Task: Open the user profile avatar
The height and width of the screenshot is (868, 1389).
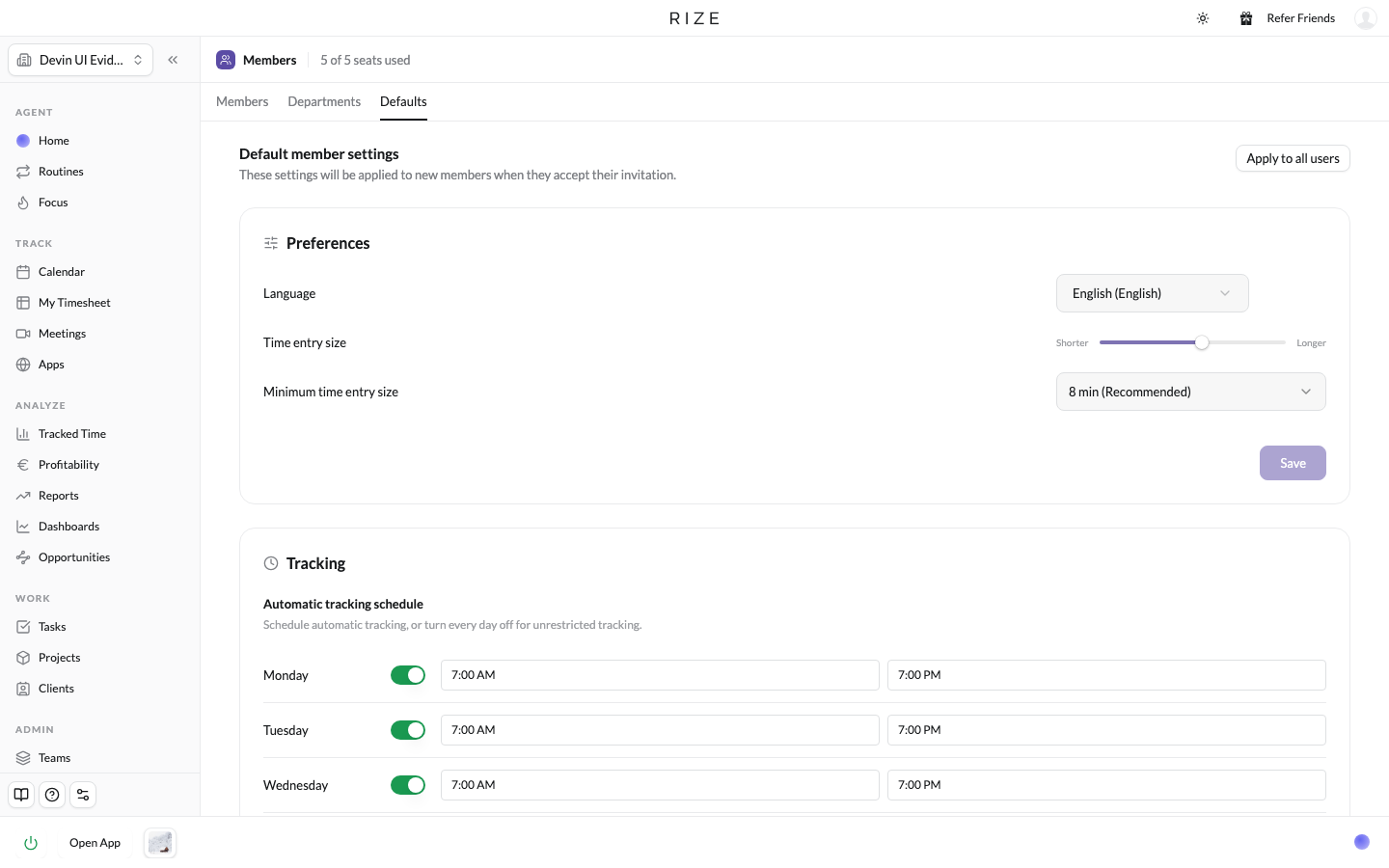Action: [1365, 18]
